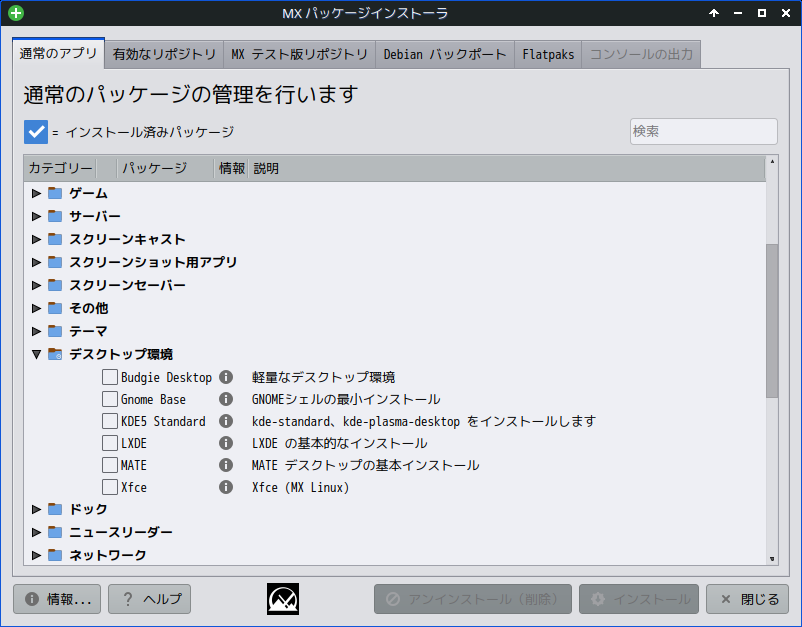Viewport: 802px width, 627px height.
Task: Open the info icon for KDE5 Standard
Action: tap(226, 421)
